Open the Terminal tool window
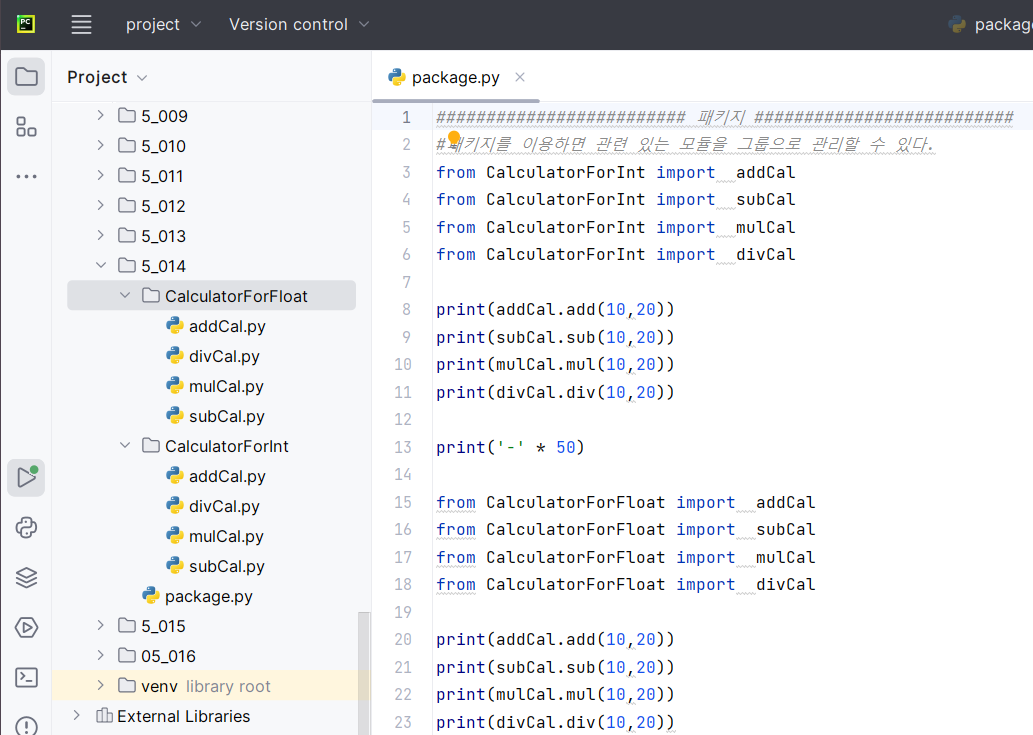This screenshot has width=1033, height=735. 26,677
